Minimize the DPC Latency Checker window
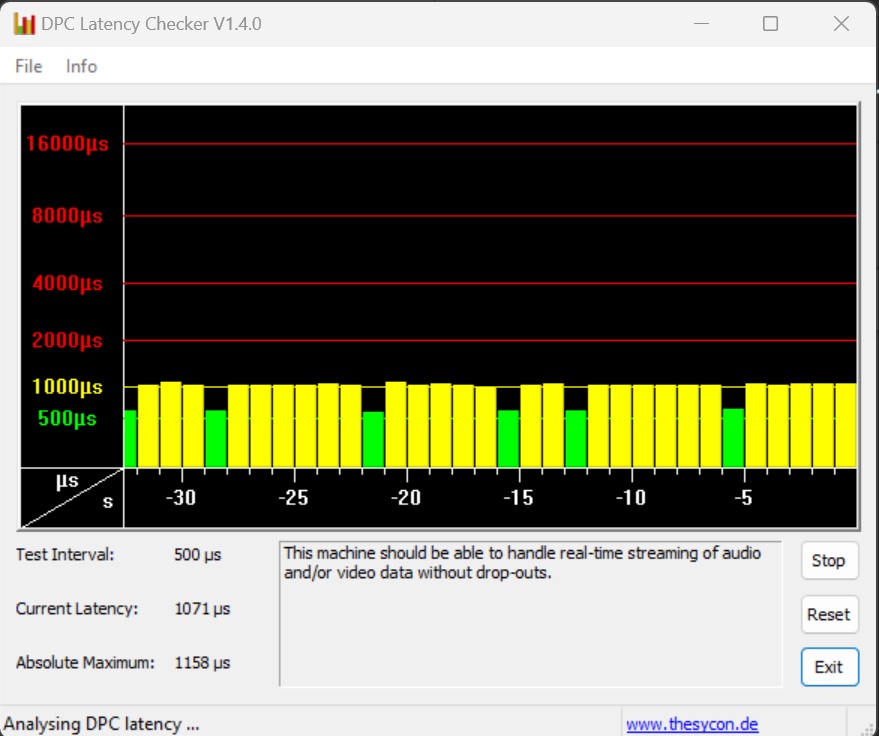This screenshot has height=736, width=879. pos(701,24)
